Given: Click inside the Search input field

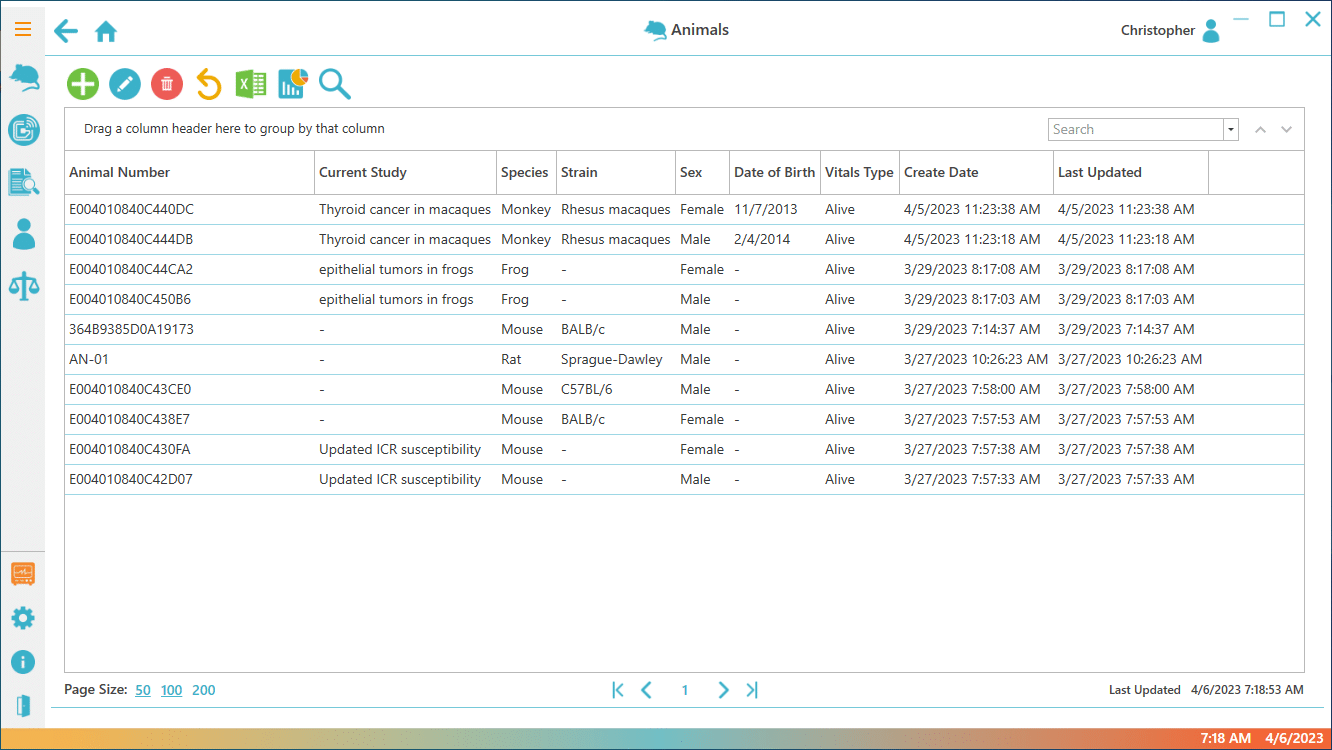Looking at the screenshot, I should pyautogui.click(x=1135, y=130).
